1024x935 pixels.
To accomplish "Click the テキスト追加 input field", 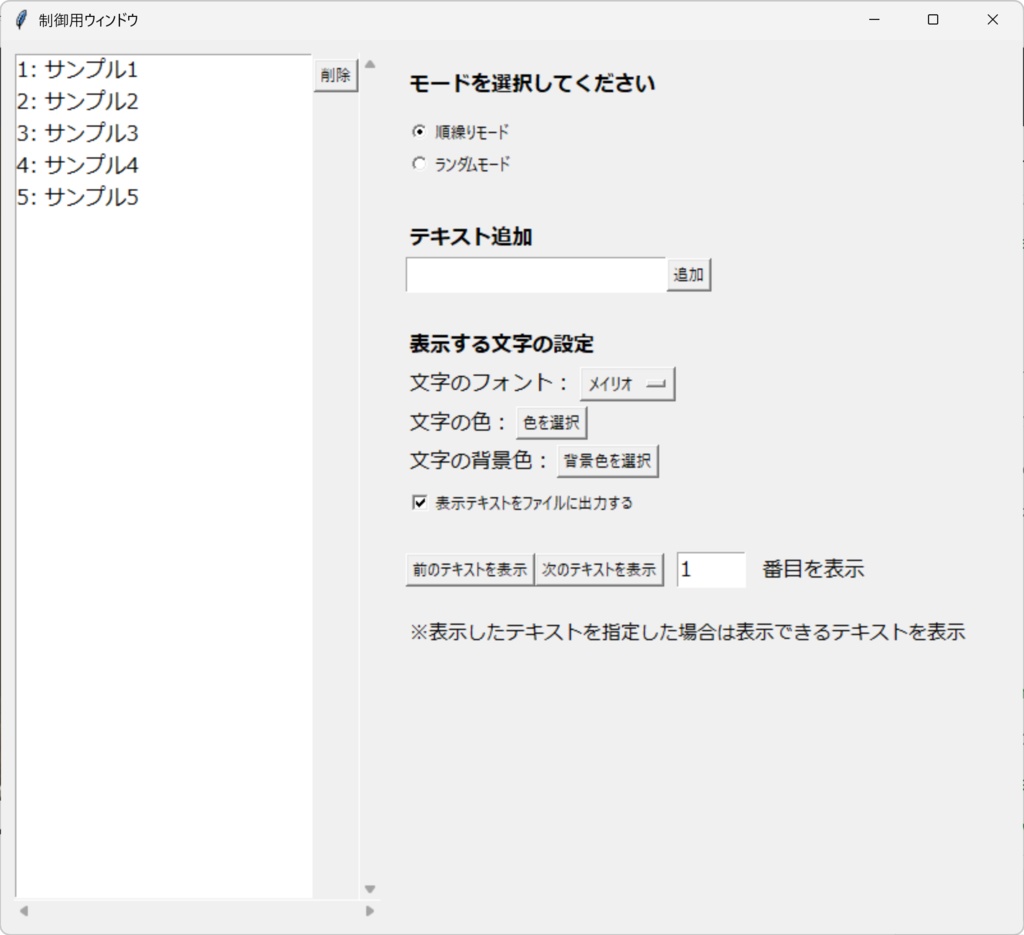I will (x=535, y=274).
